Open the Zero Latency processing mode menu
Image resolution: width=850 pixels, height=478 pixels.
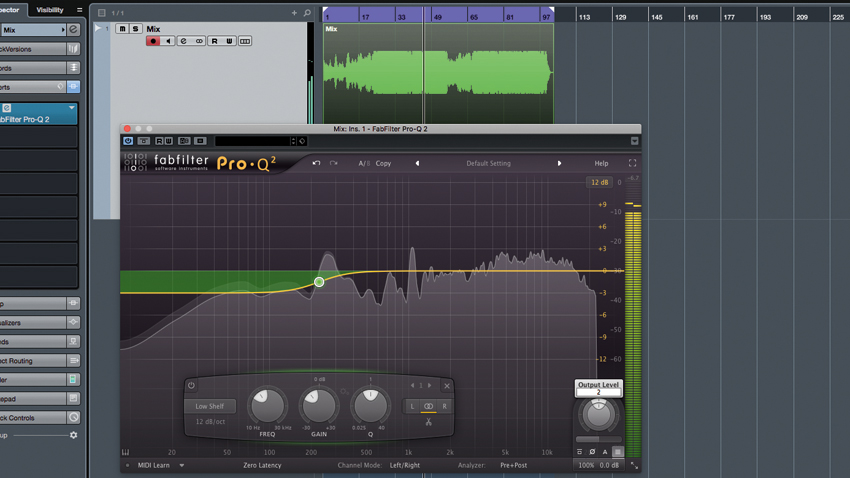[262, 465]
